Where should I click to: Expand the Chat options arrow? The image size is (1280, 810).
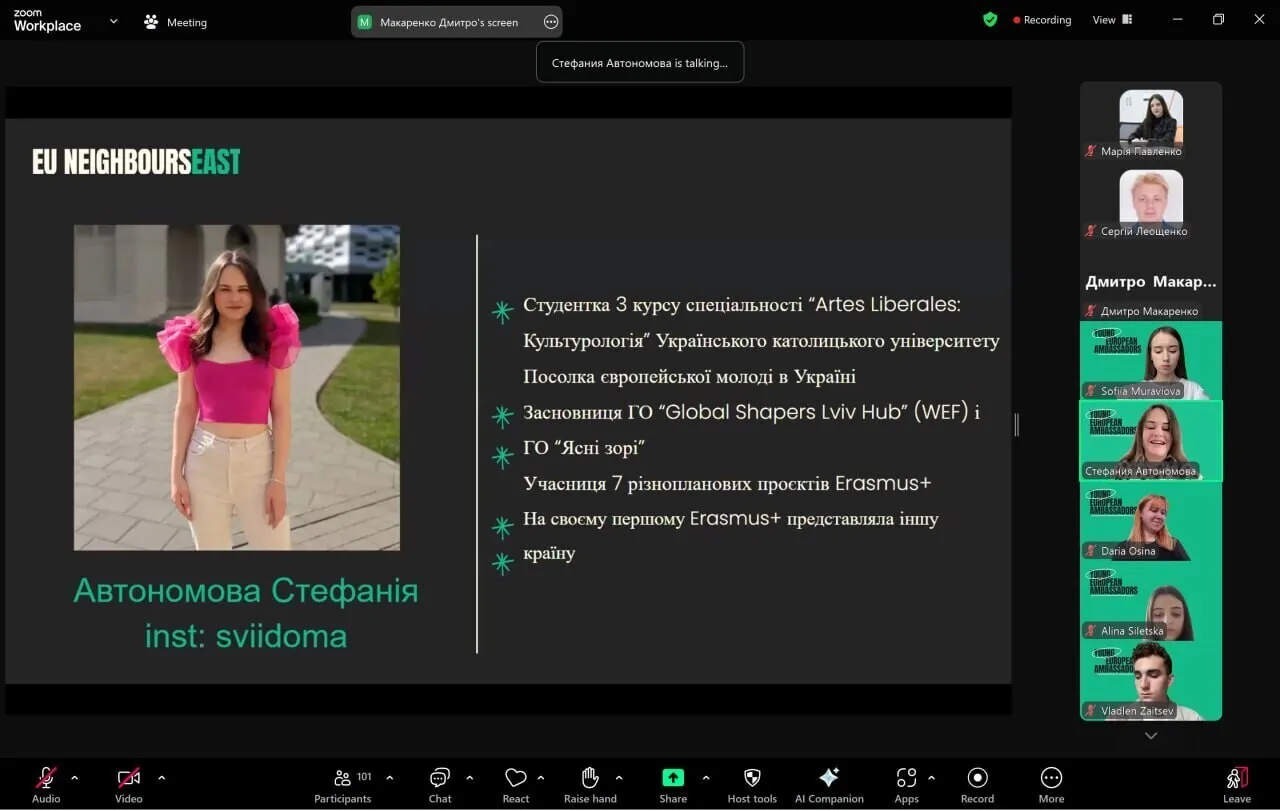click(x=469, y=777)
